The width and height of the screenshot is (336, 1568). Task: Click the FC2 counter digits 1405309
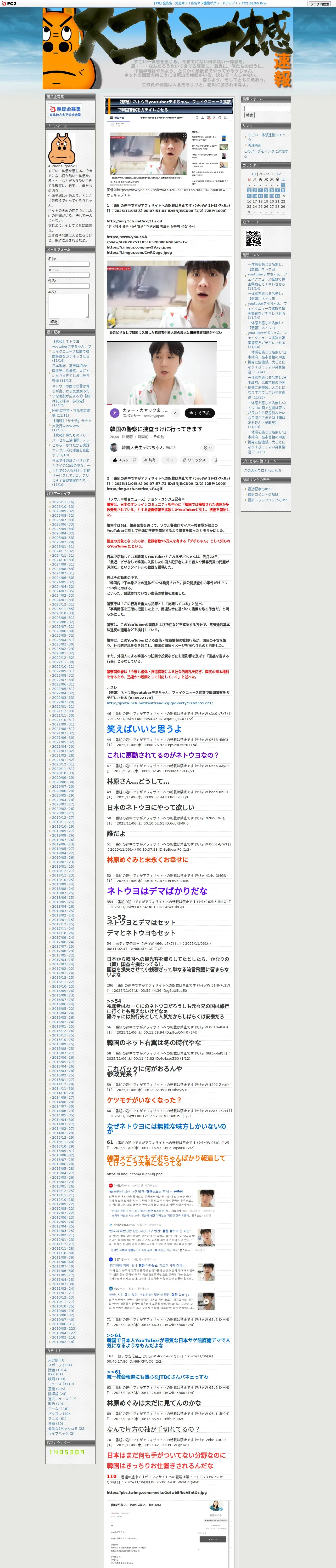tap(67, 1452)
